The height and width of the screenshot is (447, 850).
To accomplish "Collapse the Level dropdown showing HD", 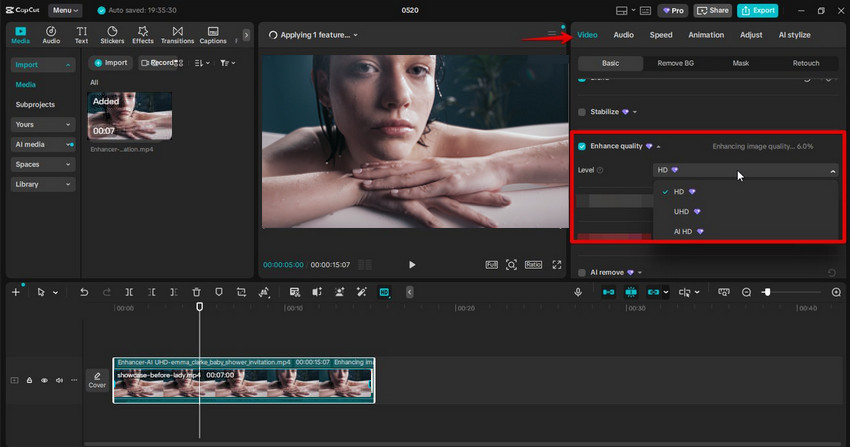I will tap(746, 170).
